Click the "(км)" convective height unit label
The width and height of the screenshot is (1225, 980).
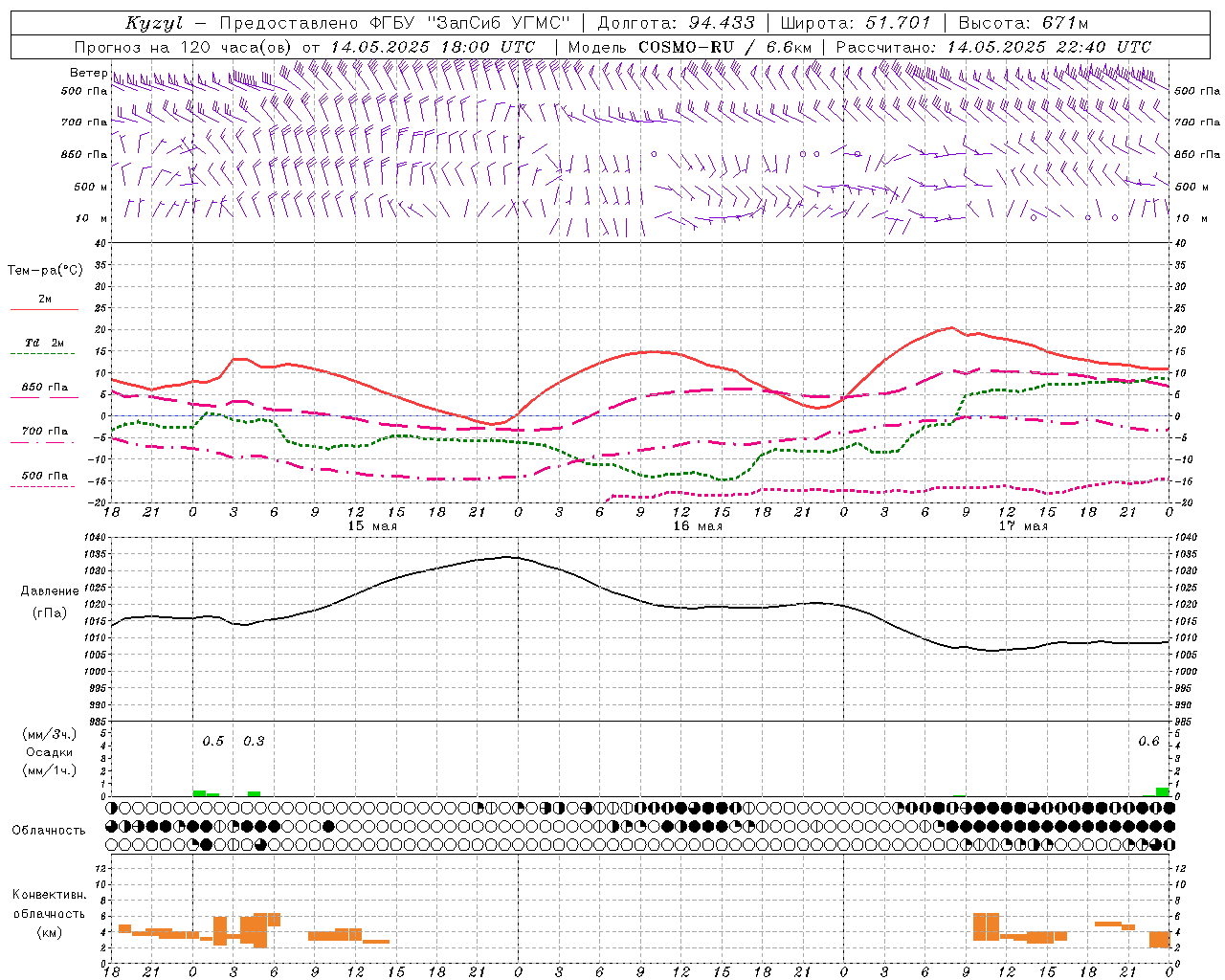50,932
